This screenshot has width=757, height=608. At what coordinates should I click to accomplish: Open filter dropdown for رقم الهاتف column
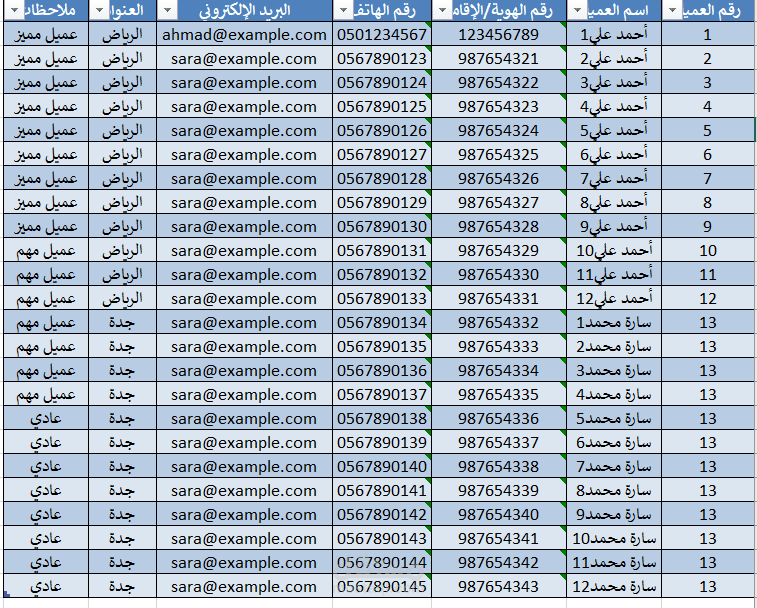coord(343,11)
